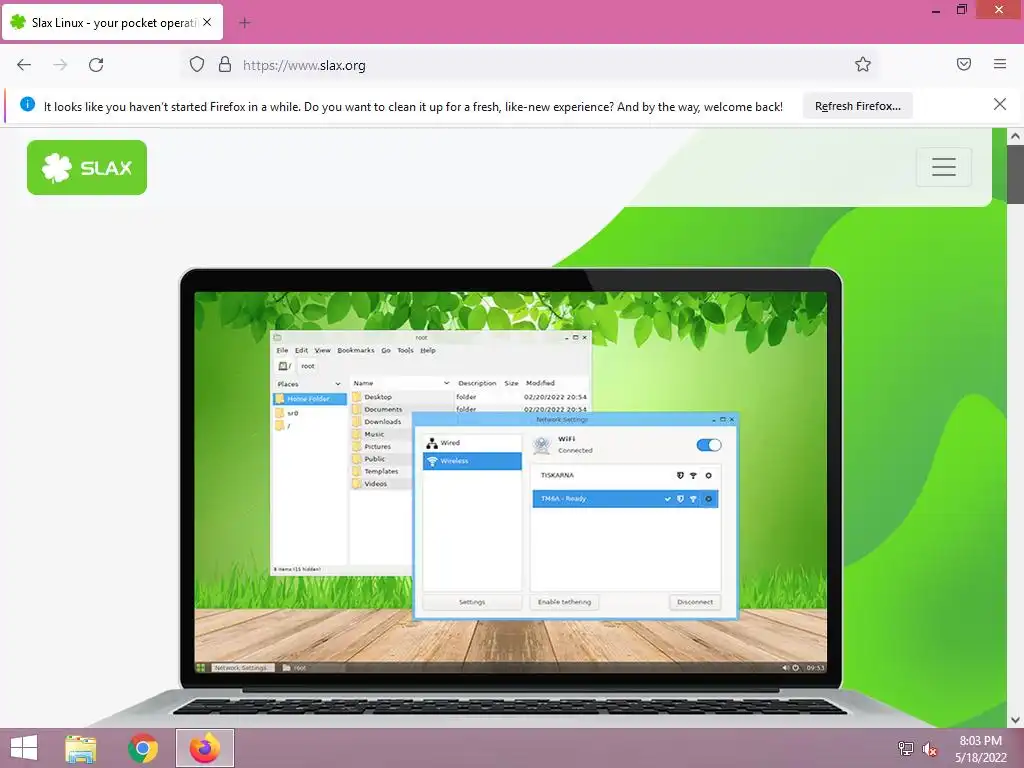Click the URL address bar
Viewport: 1024px width, 768px height.
529,65
